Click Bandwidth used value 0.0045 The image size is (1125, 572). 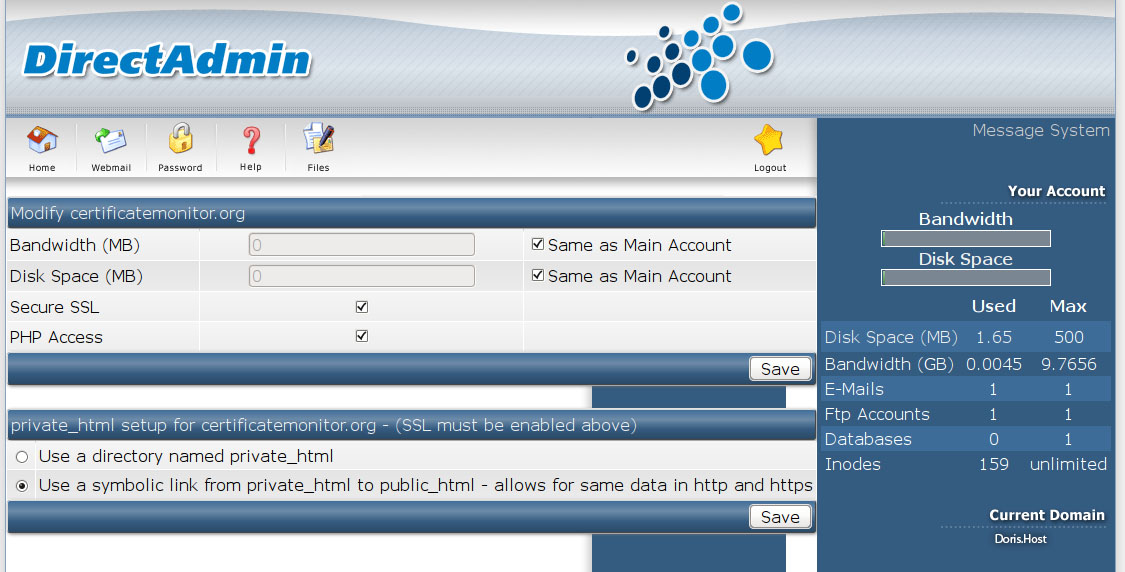(x=994, y=364)
